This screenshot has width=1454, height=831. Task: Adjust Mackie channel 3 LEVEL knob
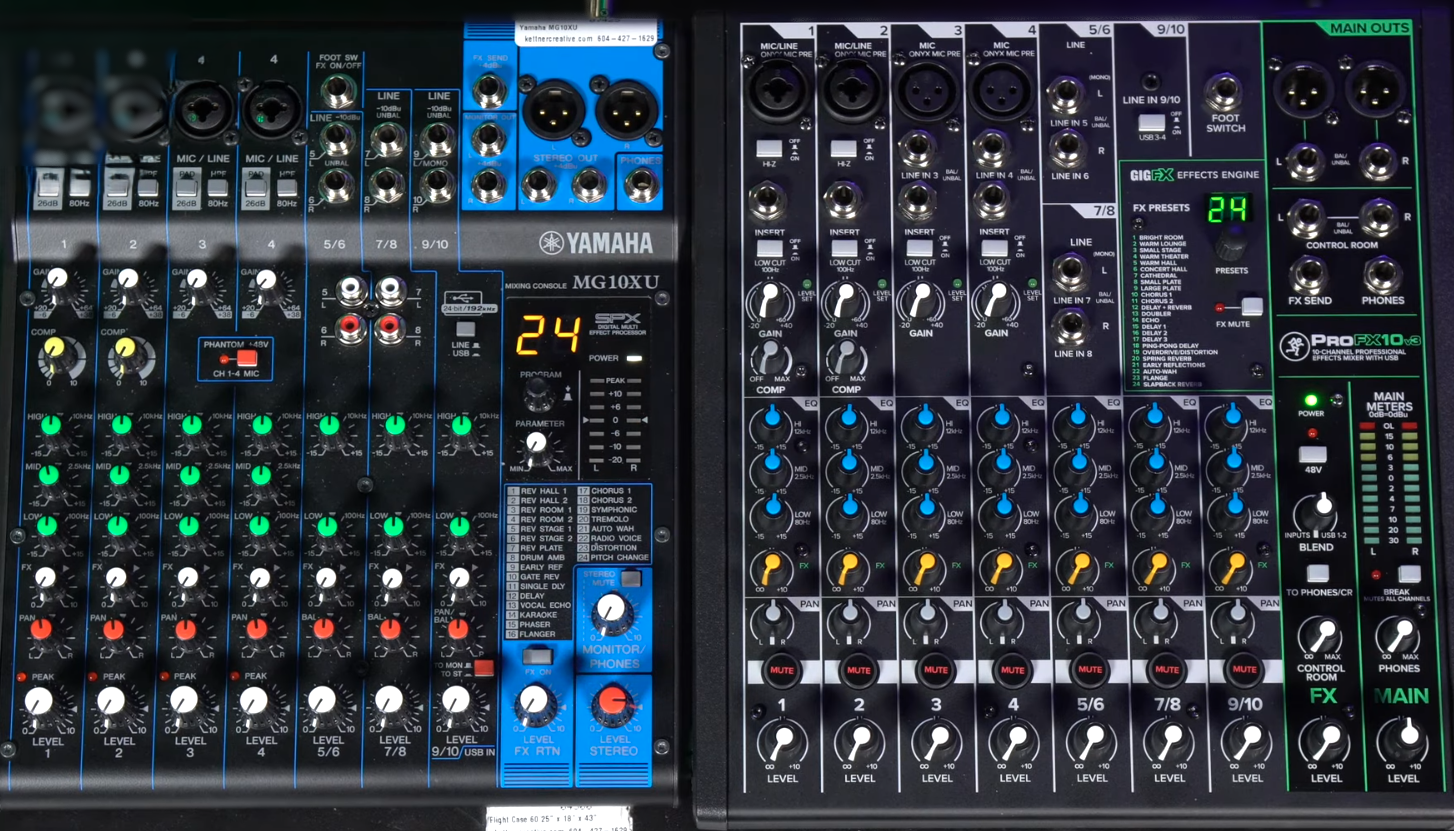[937, 743]
